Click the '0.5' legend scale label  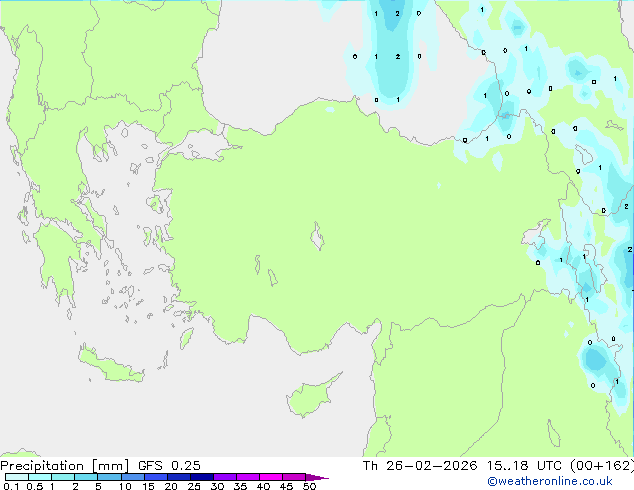(x=35, y=486)
